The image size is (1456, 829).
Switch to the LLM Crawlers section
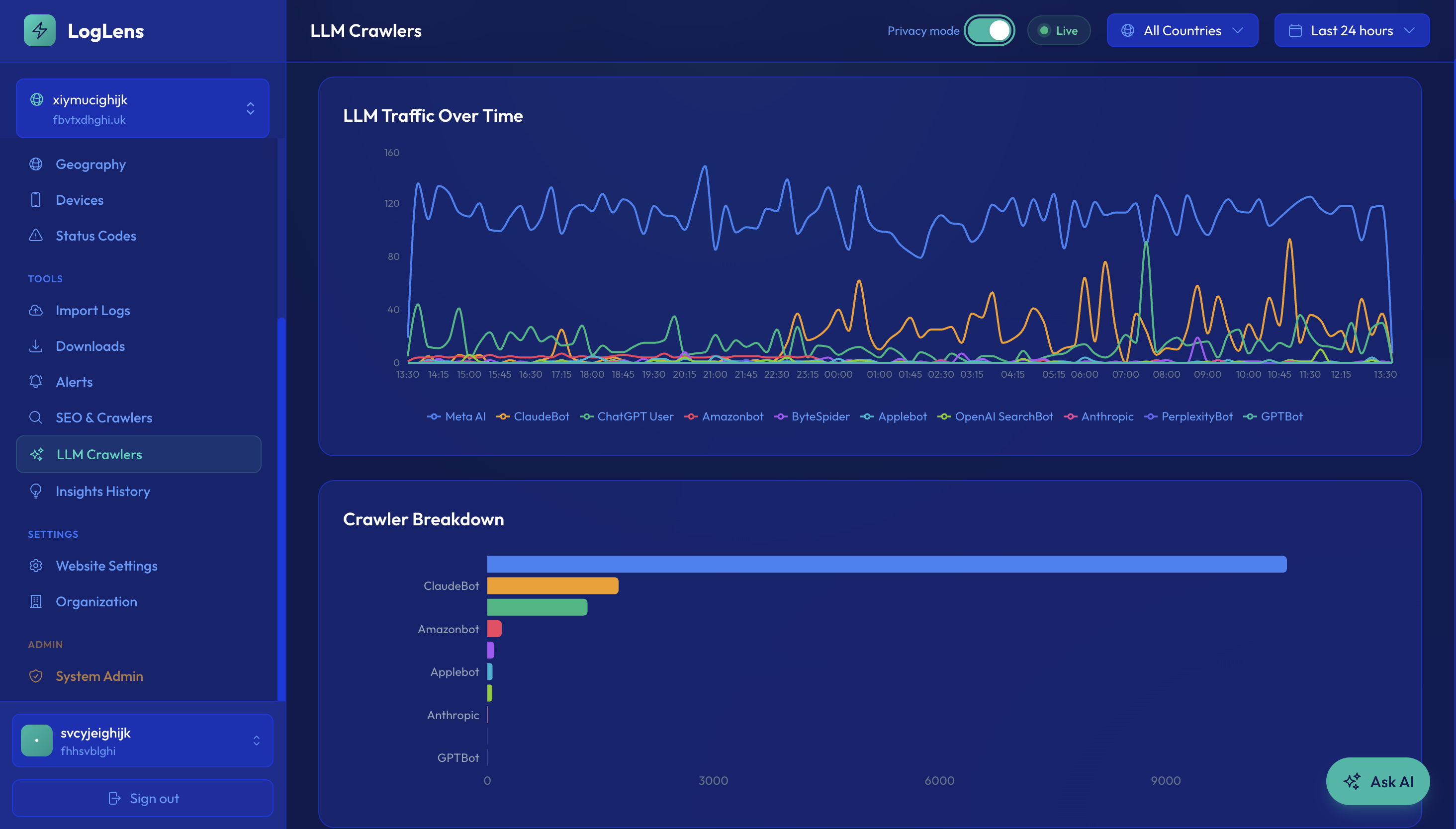(99, 454)
